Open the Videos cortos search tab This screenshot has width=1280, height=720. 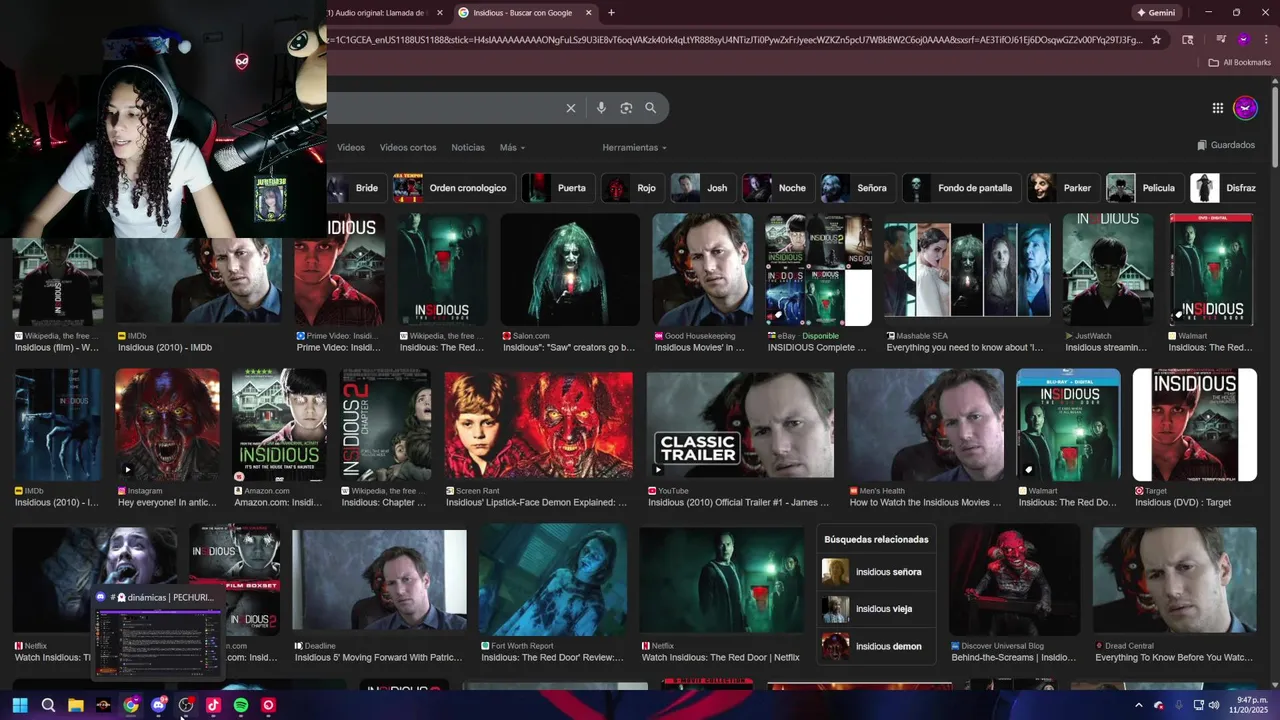click(408, 147)
